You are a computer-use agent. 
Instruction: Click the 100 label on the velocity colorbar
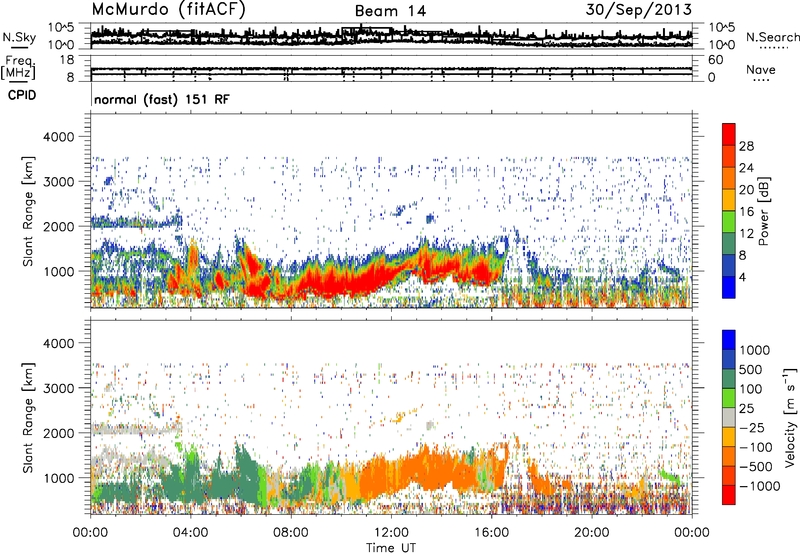751,389
